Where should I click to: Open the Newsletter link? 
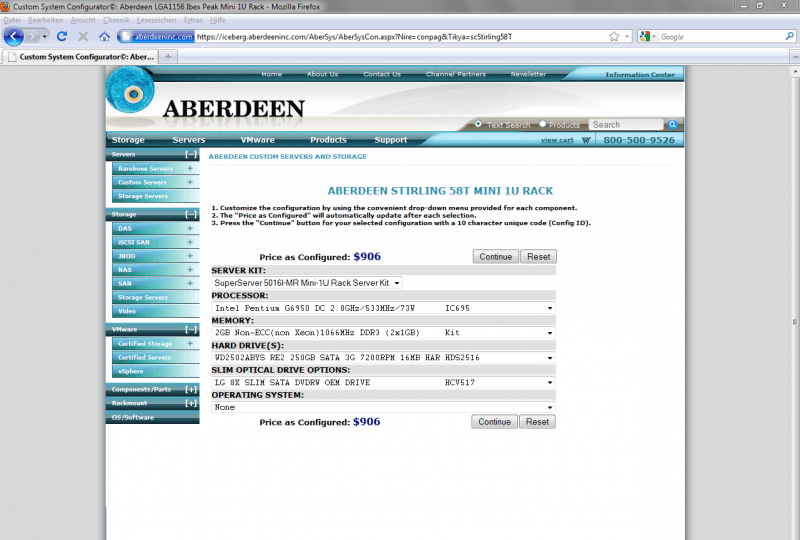pos(528,74)
